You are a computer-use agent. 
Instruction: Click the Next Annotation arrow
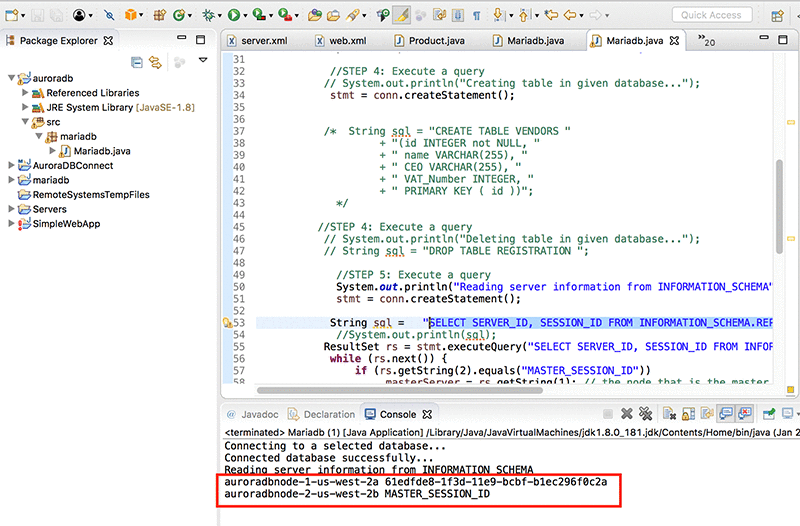pyautogui.click(x=498, y=15)
